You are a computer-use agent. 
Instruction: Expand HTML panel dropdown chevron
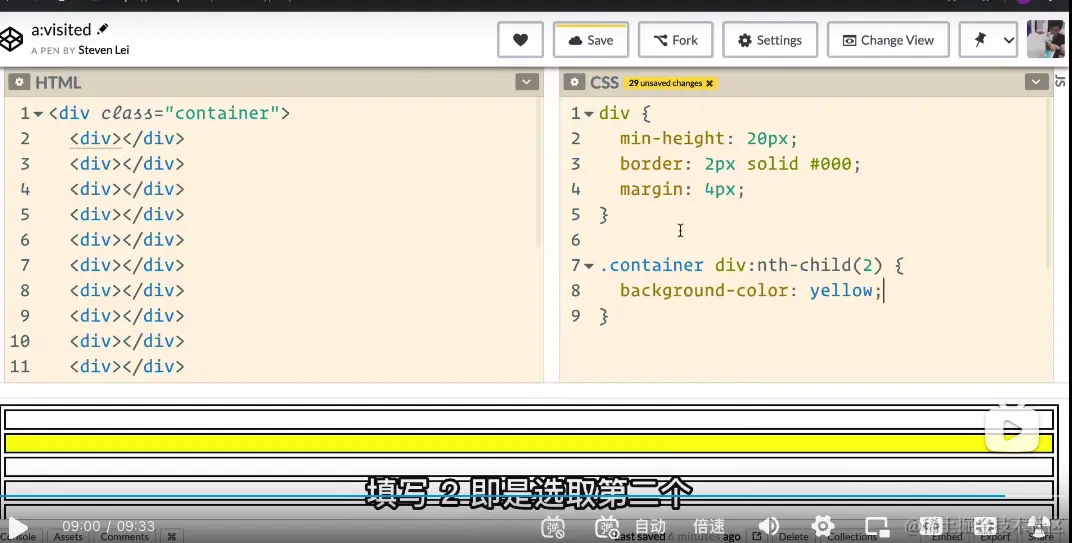coord(526,82)
